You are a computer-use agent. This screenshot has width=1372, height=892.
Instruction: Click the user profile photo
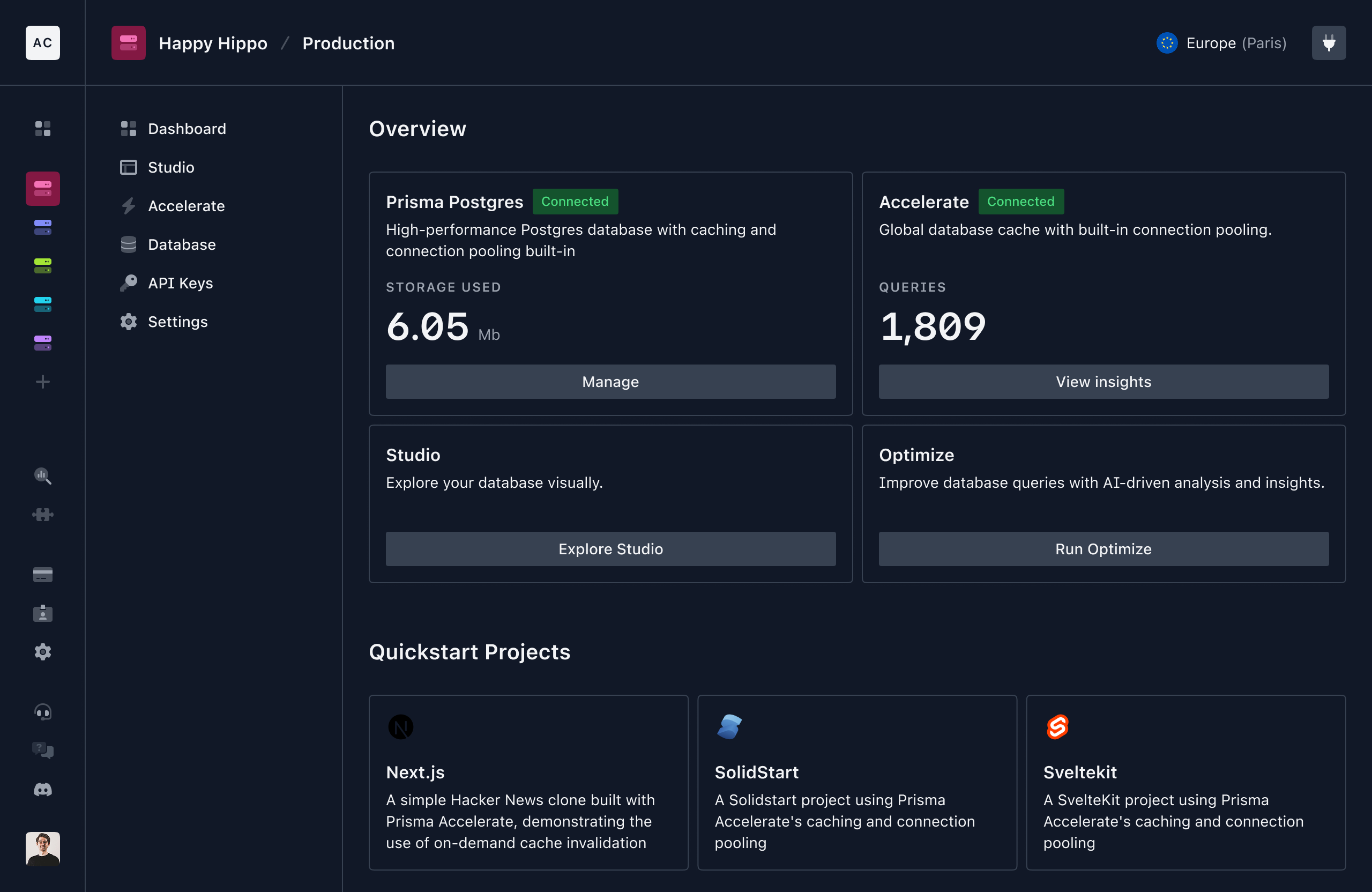coord(43,848)
